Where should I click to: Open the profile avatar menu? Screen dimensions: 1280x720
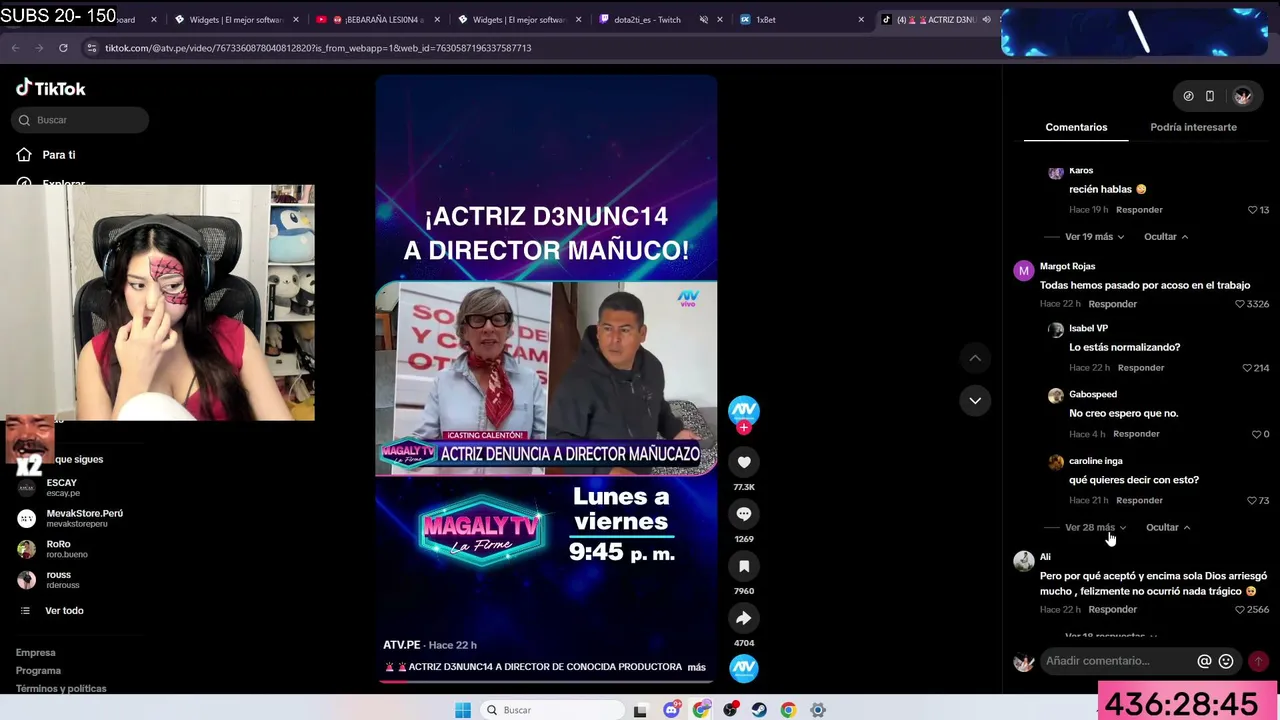[1243, 96]
